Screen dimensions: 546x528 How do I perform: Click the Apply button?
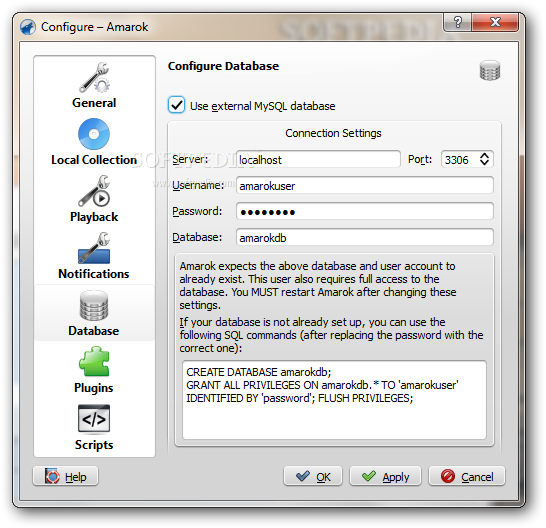coord(385,476)
